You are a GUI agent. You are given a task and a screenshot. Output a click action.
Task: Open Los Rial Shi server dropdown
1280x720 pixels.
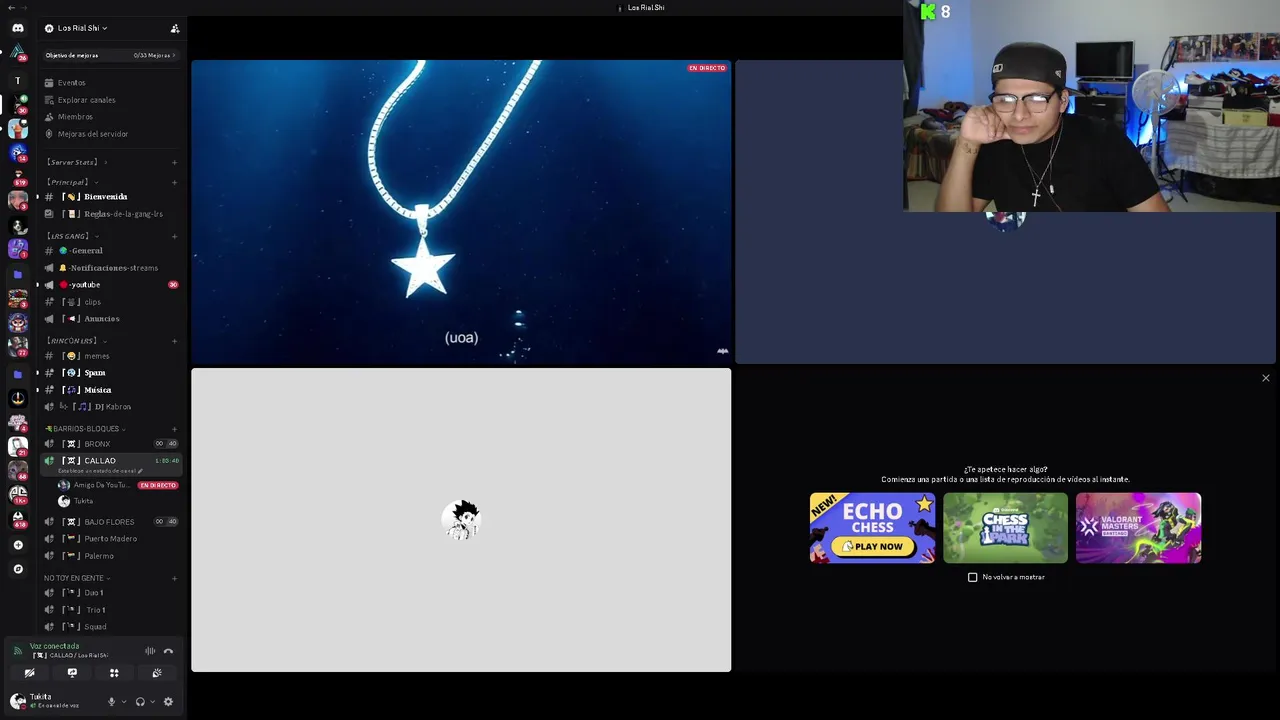click(x=81, y=28)
